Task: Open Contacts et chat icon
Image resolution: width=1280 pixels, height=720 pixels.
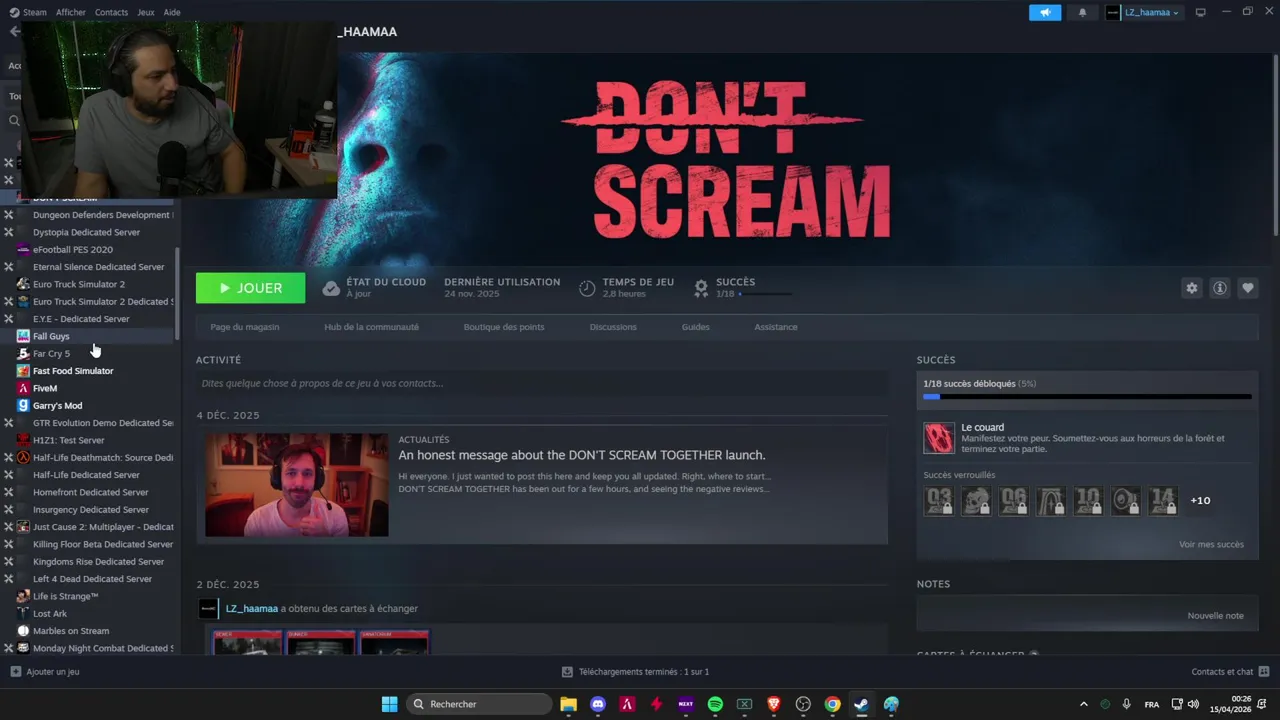Action: [x=1264, y=672]
